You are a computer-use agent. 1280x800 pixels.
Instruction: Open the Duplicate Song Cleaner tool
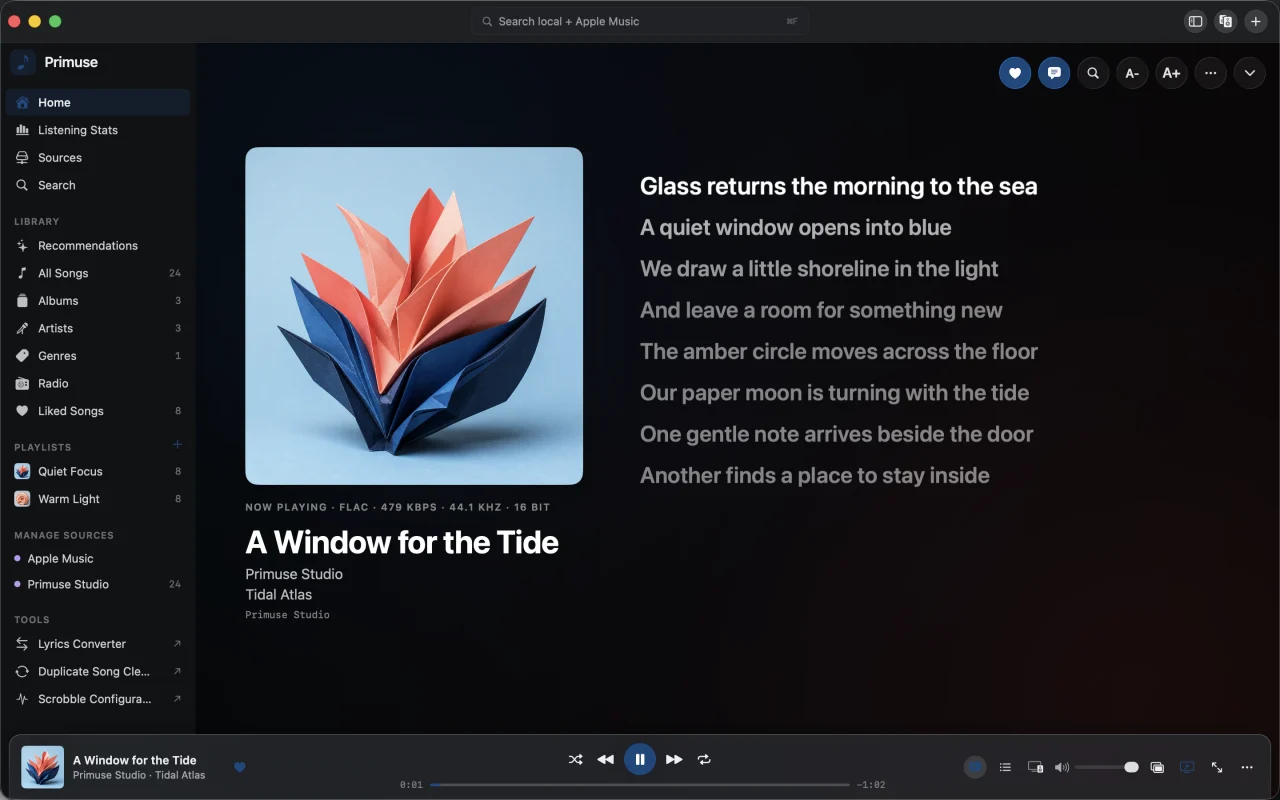[98, 672]
